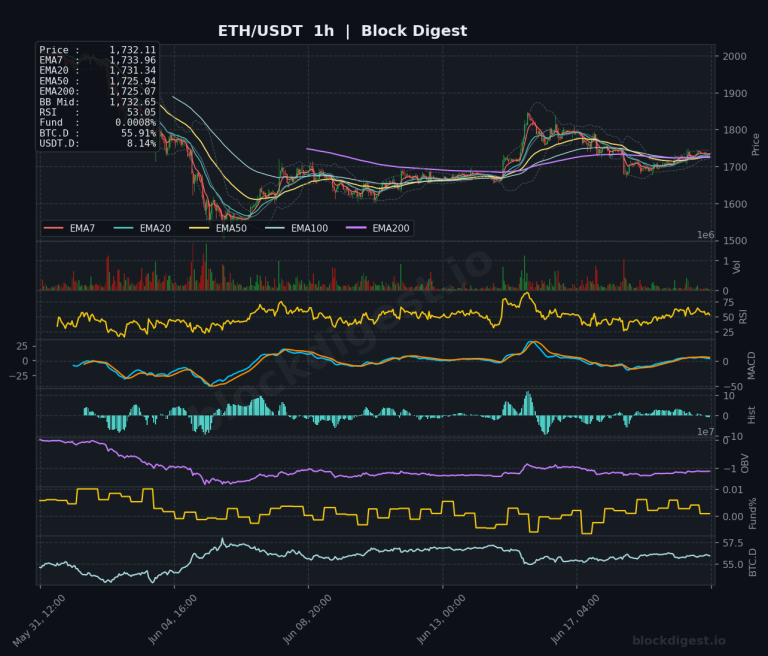The width and height of the screenshot is (768, 656).
Task: Click the Jun 08, 20:00 date label
Action: pos(307,619)
